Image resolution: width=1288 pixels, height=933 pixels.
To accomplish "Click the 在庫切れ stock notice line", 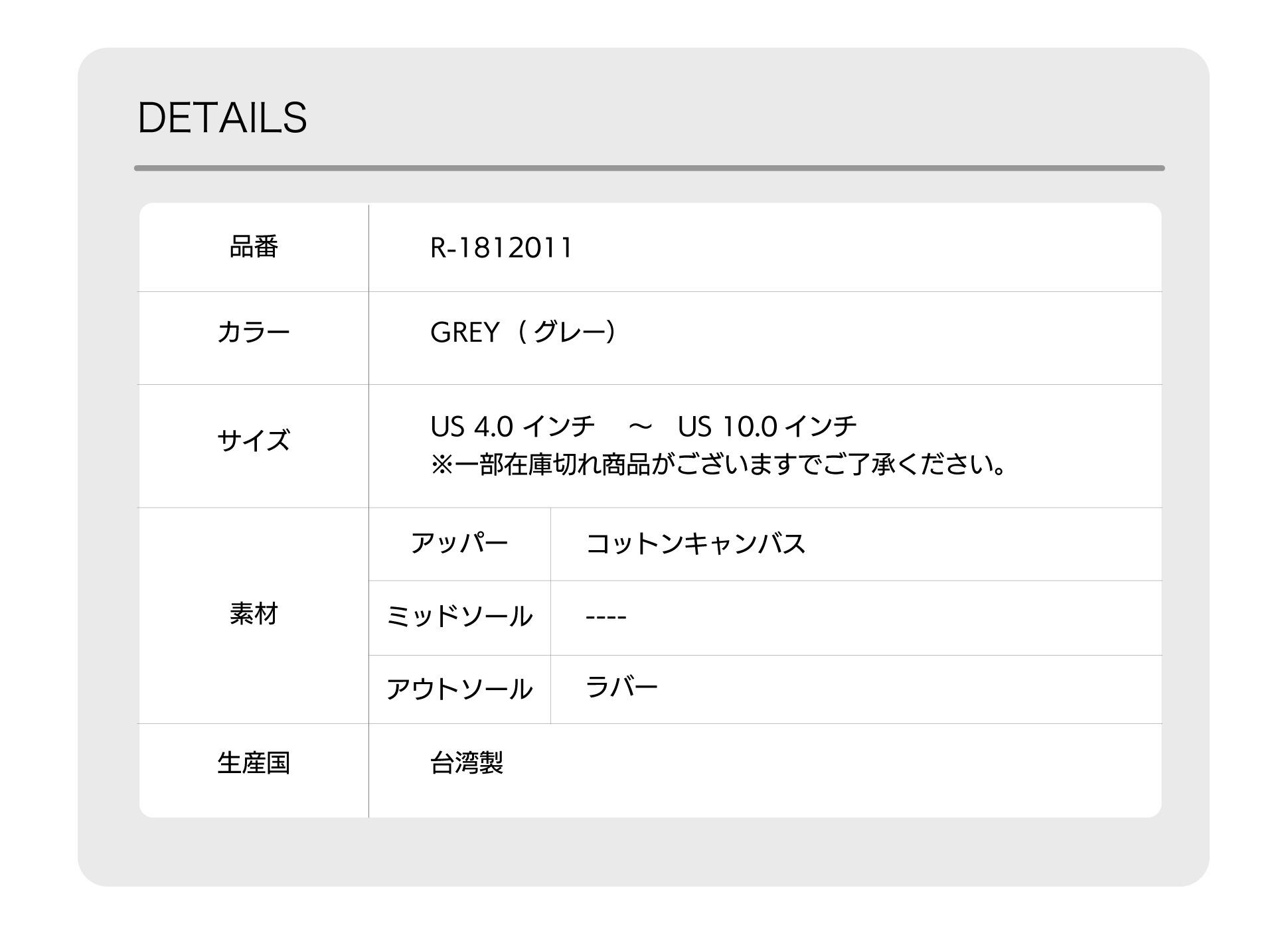I will (718, 465).
